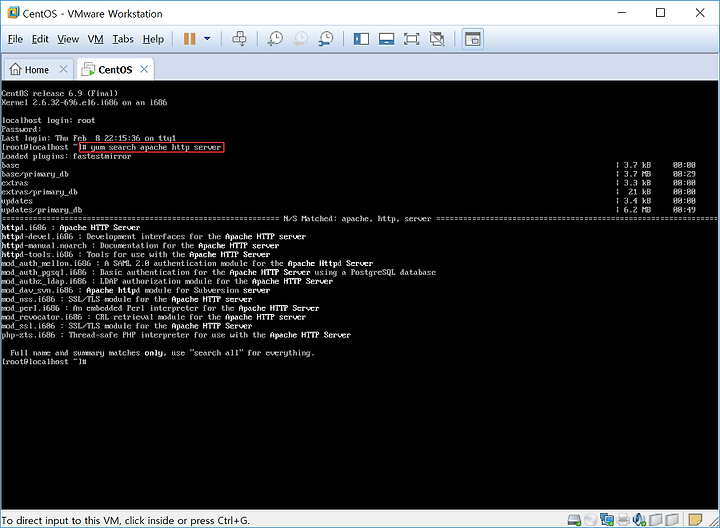Open the View menu
The image size is (720, 528).
coord(68,39)
